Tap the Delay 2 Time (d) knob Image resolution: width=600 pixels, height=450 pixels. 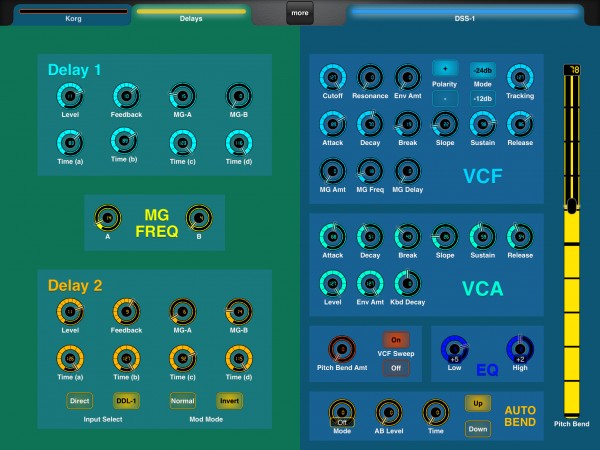point(239,359)
